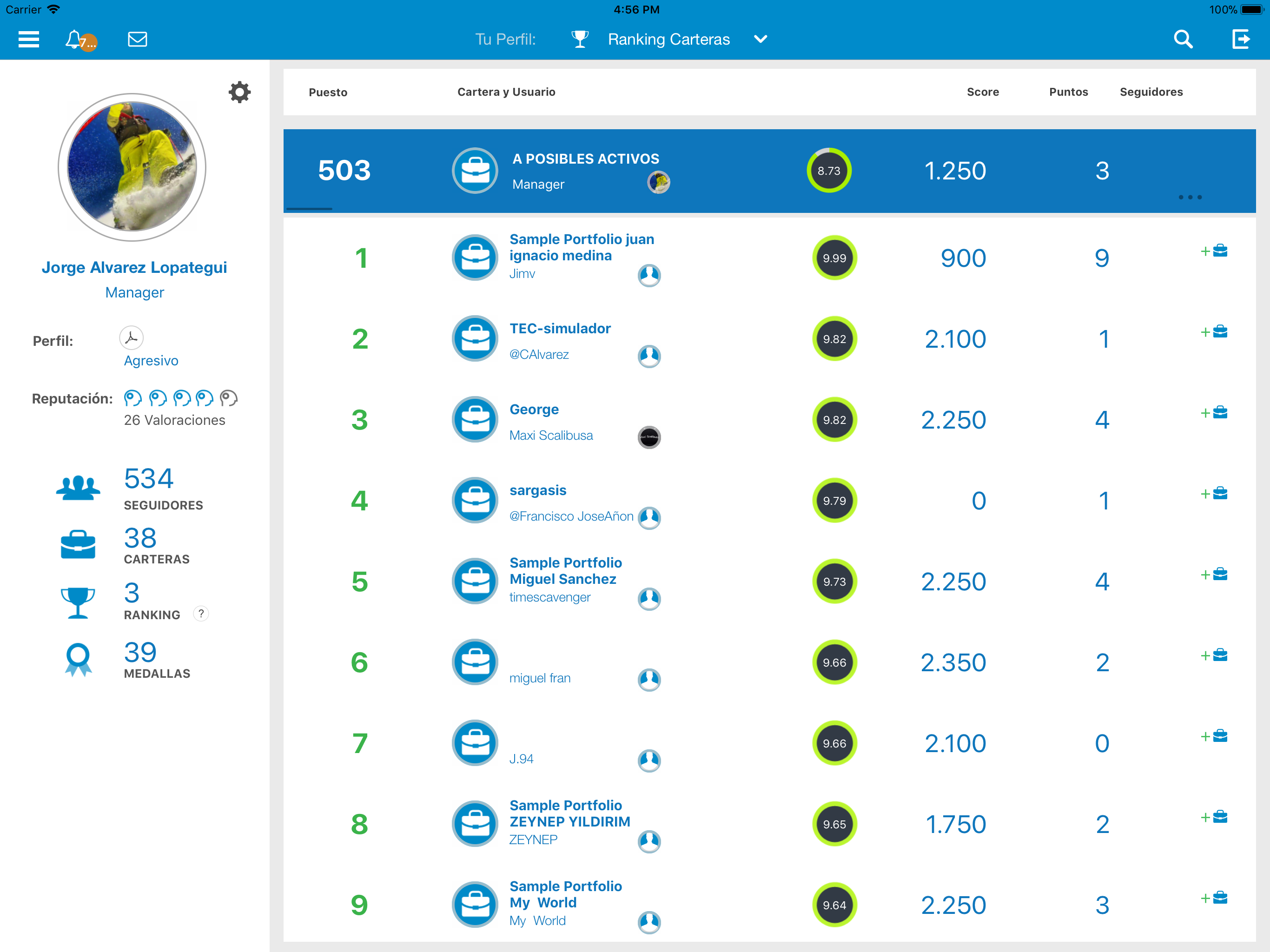Expand the Ranking Carteras dropdown chevron
The width and height of the screenshot is (1270, 952).
(x=760, y=39)
